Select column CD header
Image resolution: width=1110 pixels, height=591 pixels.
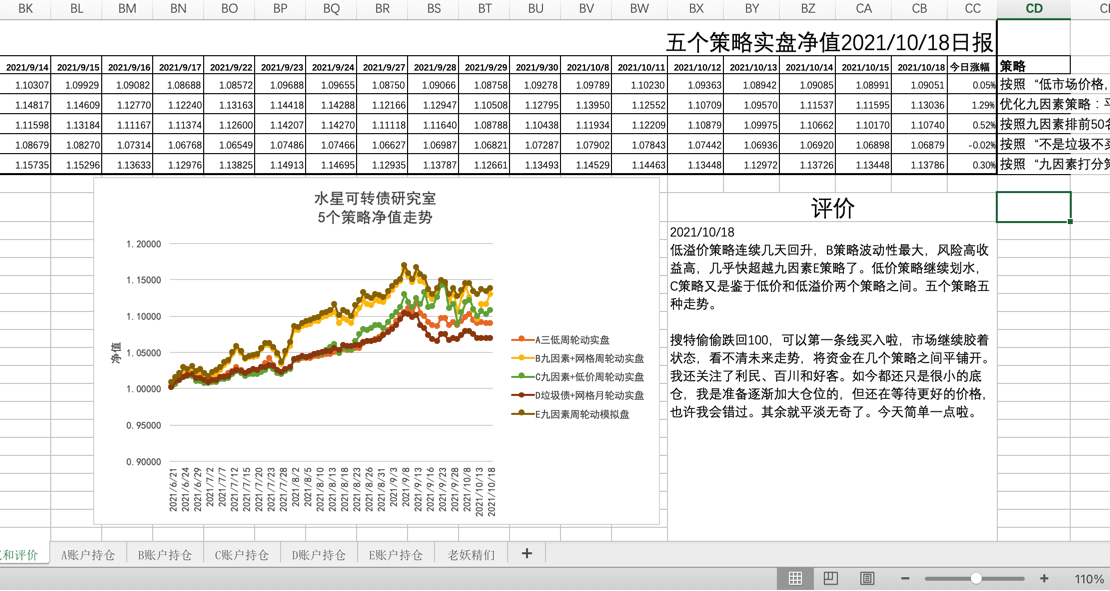pos(1033,9)
